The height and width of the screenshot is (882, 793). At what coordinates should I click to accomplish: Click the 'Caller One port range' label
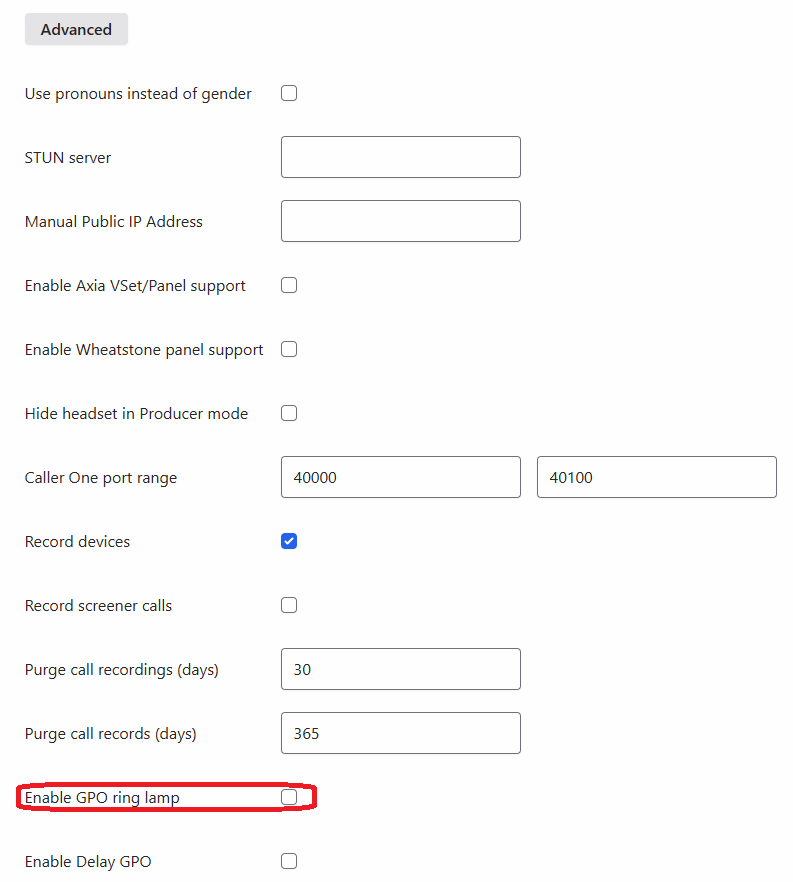100,477
